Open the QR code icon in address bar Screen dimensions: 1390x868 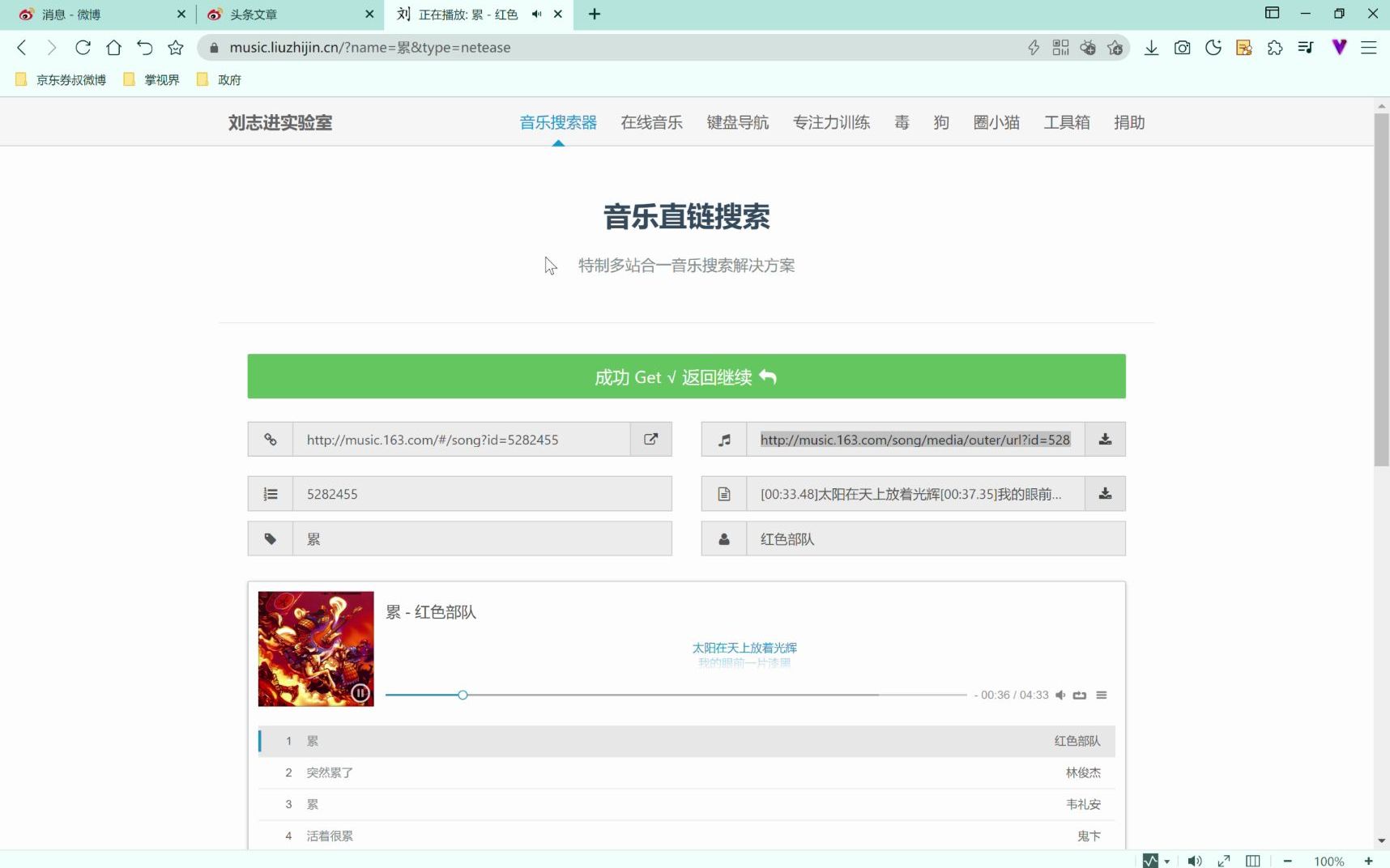[1060, 48]
